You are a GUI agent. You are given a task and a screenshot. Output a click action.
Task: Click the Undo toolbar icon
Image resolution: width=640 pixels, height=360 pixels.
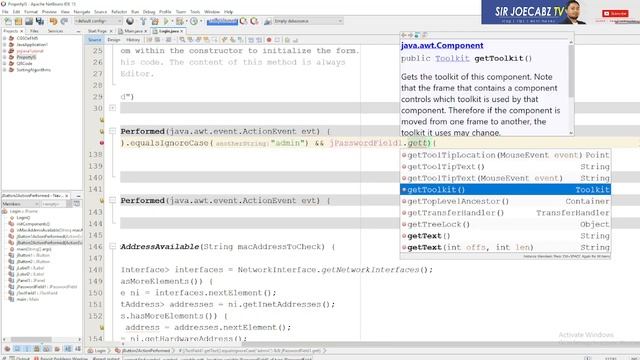pyautogui.click(x=53, y=21)
